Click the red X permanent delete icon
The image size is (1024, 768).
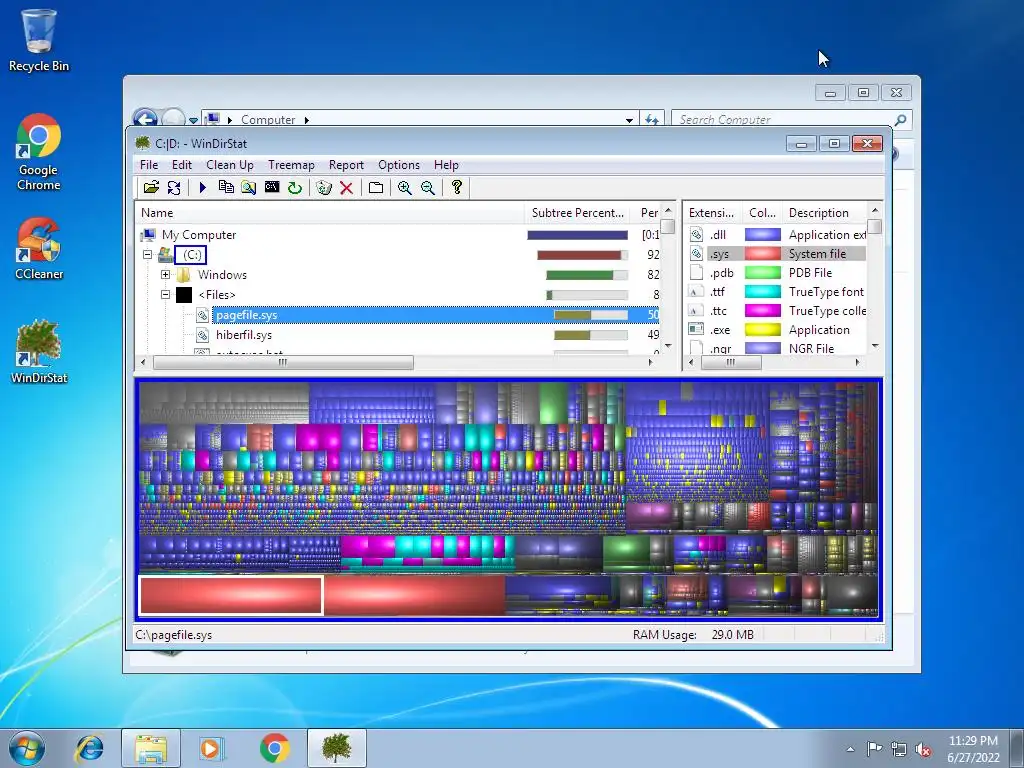(347, 188)
